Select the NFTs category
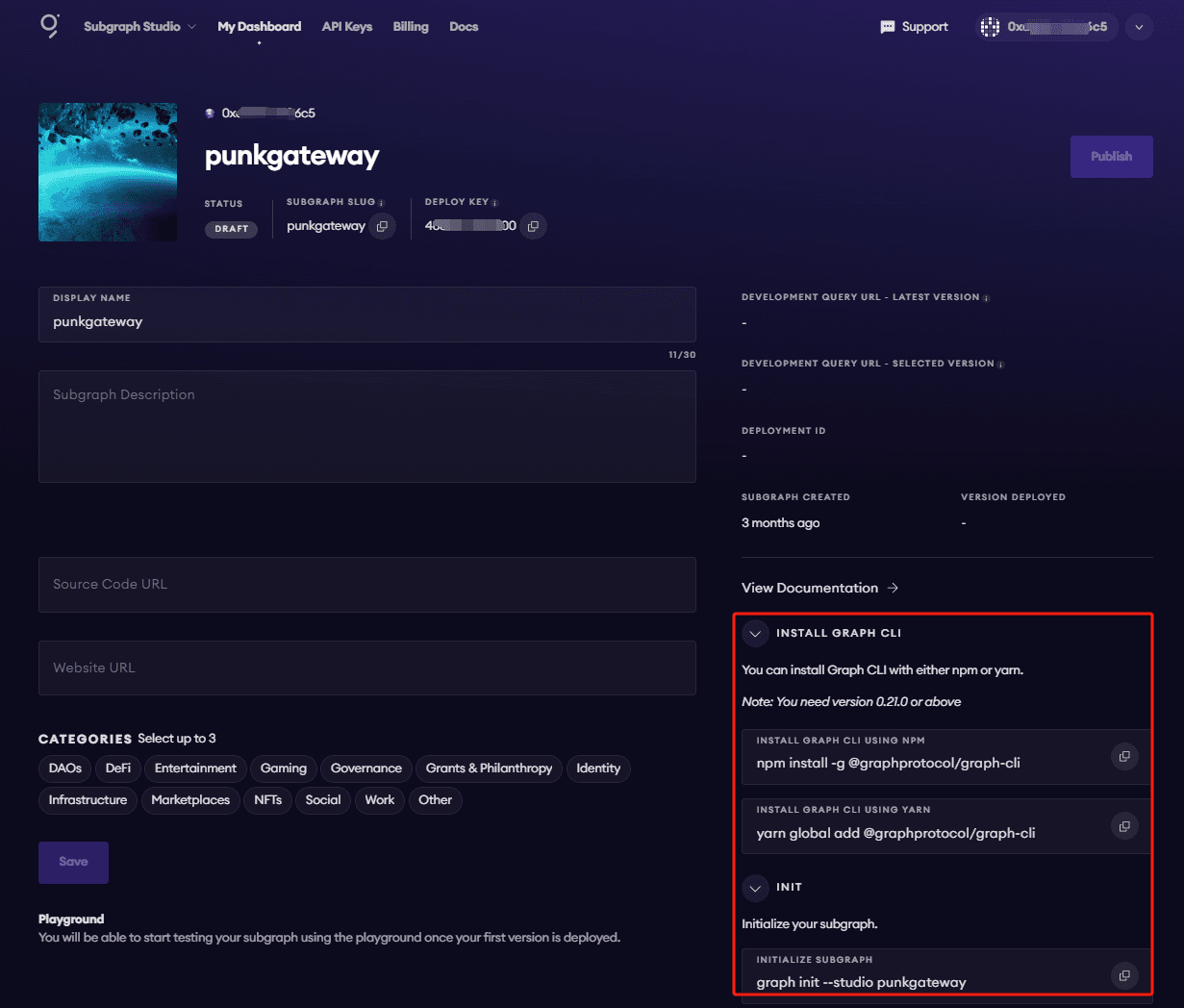 tap(267, 799)
